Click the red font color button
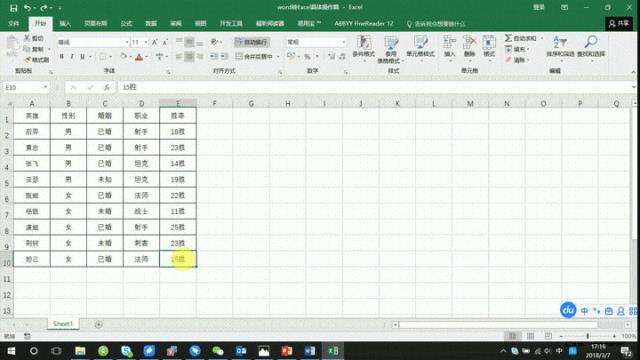Viewport: 640px width, 360px height. pos(139,57)
